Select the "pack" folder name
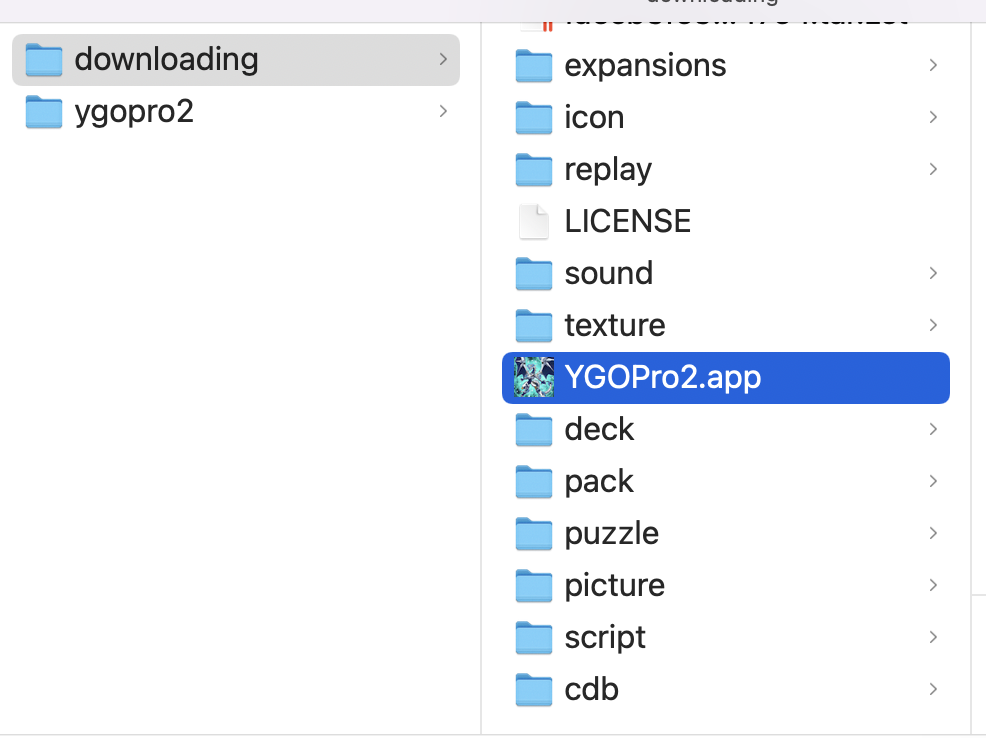The width and height of the screenshot is (986, 738). pos(599,483)
